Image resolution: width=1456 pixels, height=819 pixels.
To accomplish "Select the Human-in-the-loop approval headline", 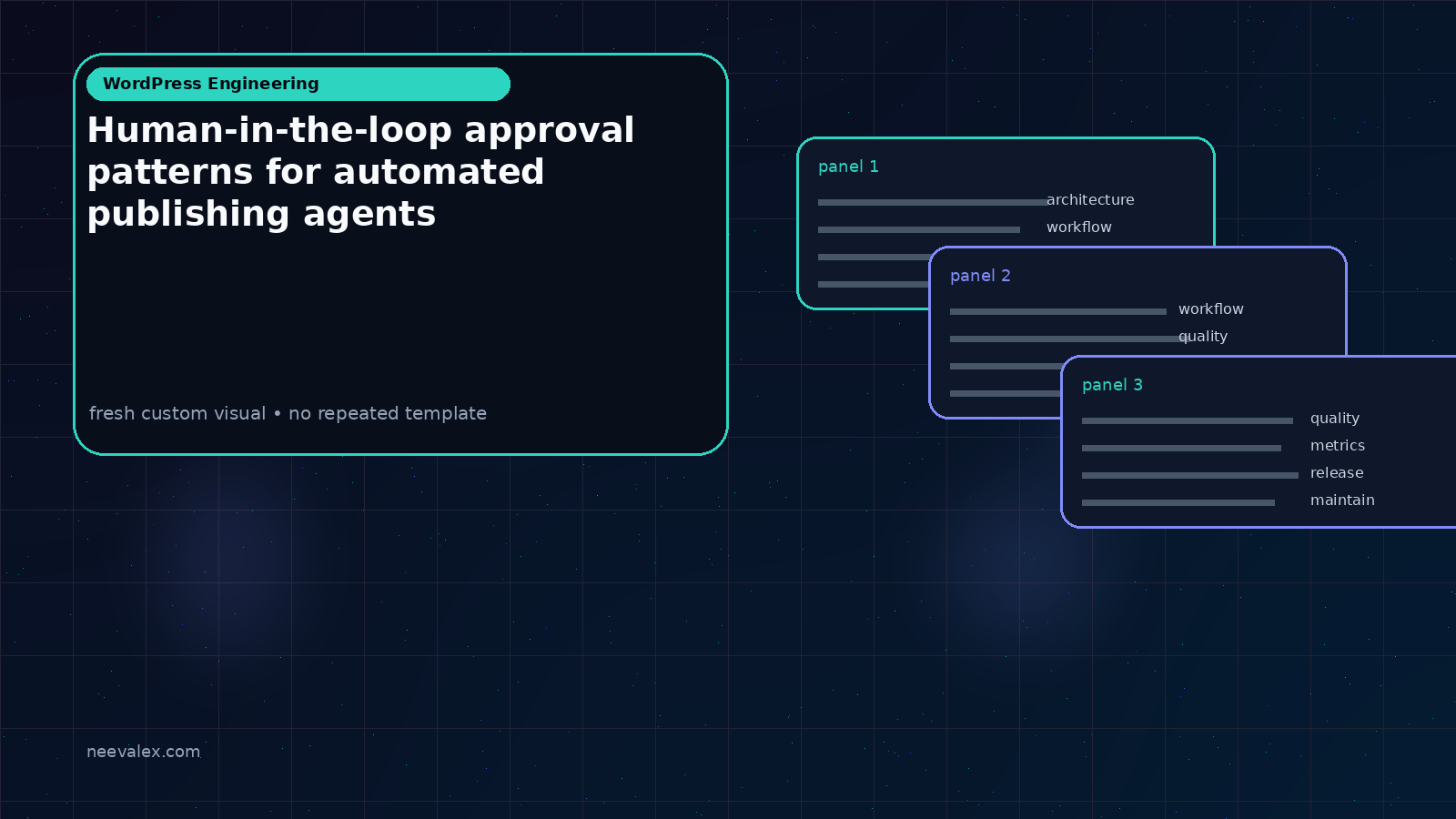I will pyautogui.click(x=360, y=172).
